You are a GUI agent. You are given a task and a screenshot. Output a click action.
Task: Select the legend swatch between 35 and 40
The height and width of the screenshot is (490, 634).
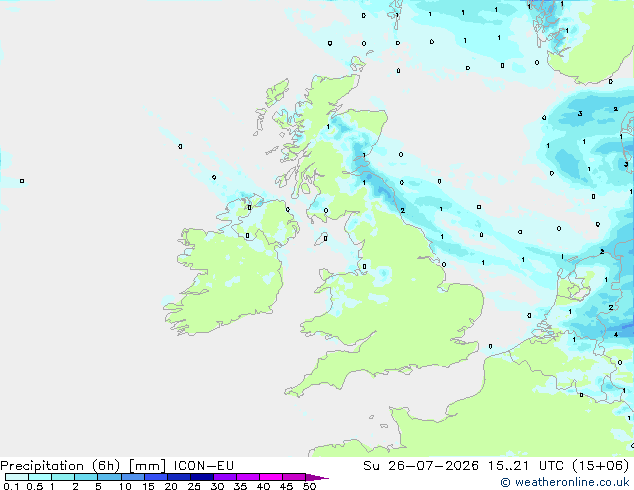pyautogui.click(x=248, y=477)
